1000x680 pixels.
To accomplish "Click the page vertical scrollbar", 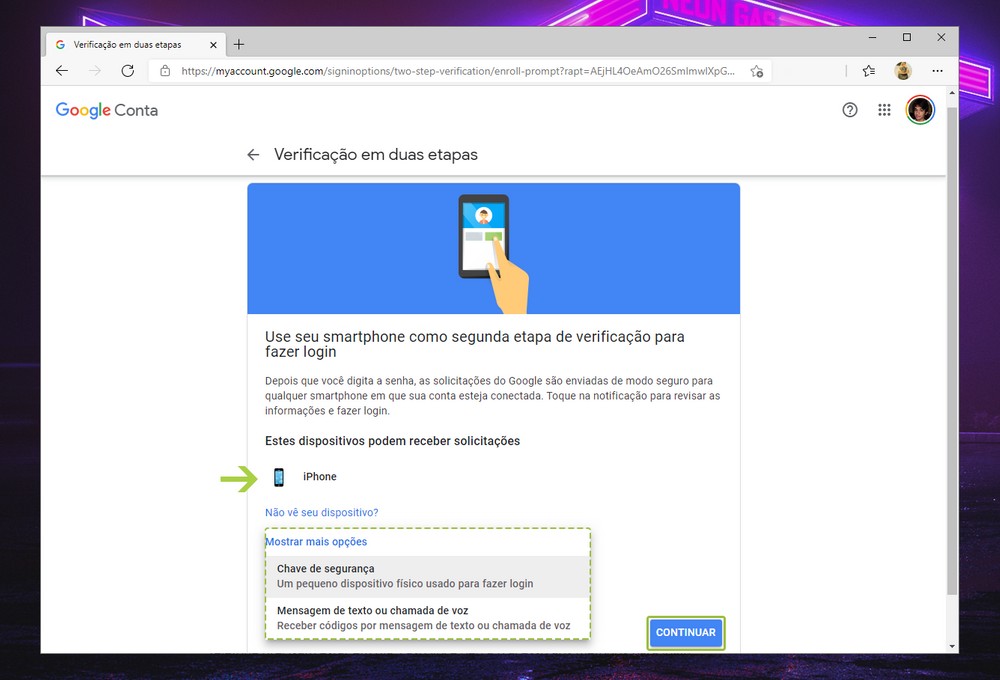I will click(x=951, y=350).
